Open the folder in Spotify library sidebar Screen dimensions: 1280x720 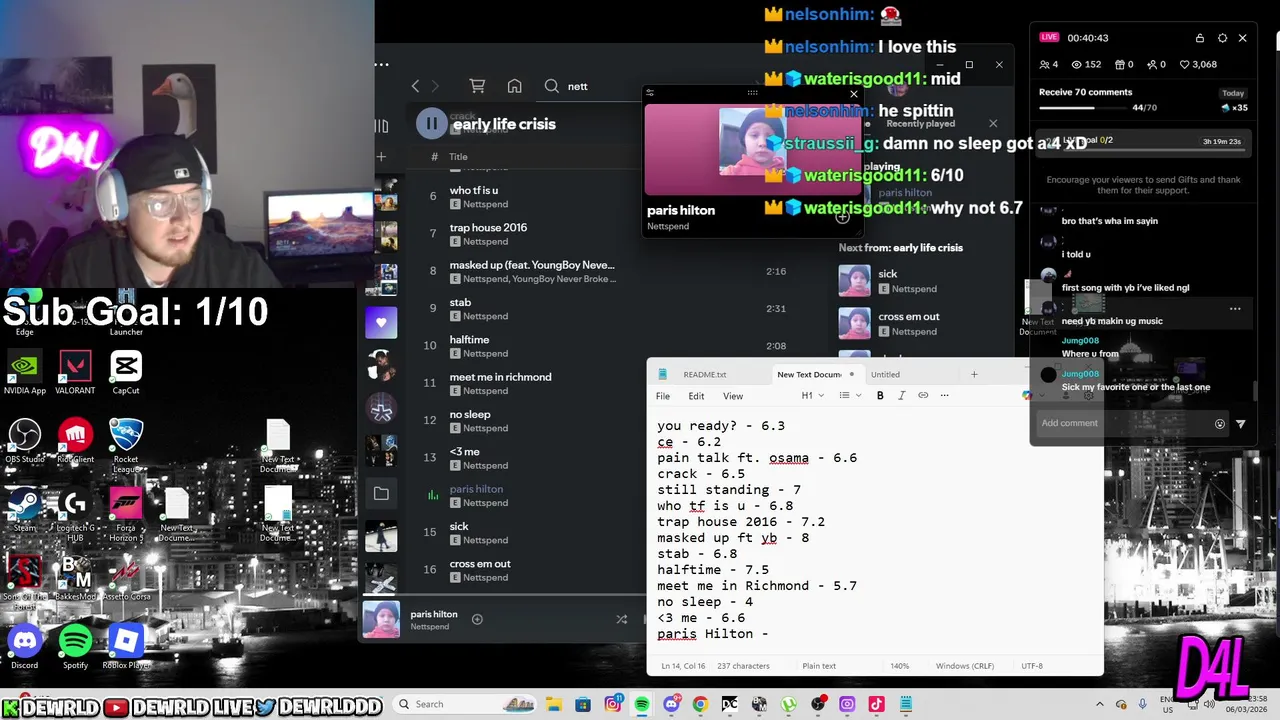pyautogui.click(x=381, y=493)
